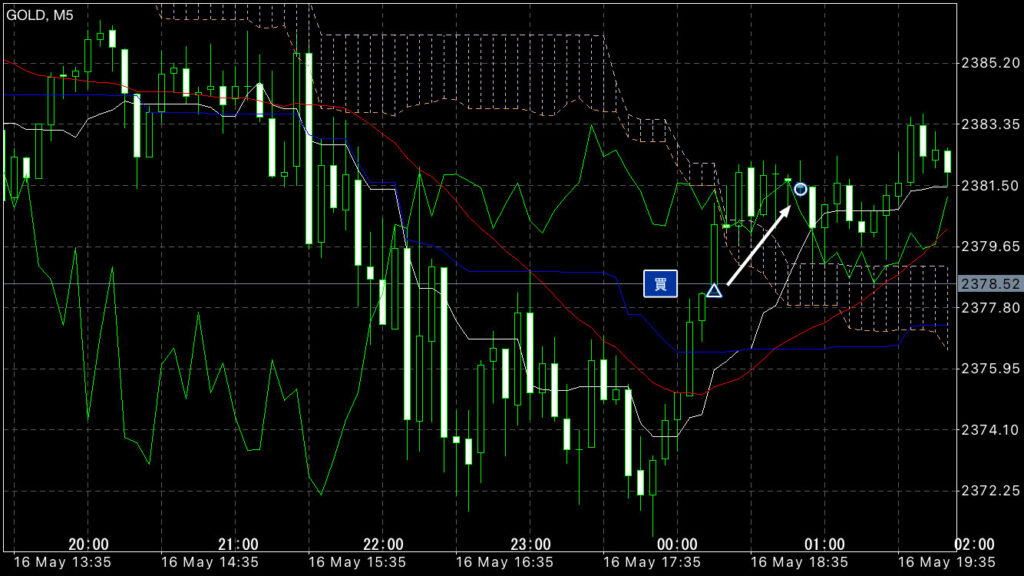Select the triangle entry marker
The width and height of the screenshot is (1024, 576).
(x=714, y=291)
